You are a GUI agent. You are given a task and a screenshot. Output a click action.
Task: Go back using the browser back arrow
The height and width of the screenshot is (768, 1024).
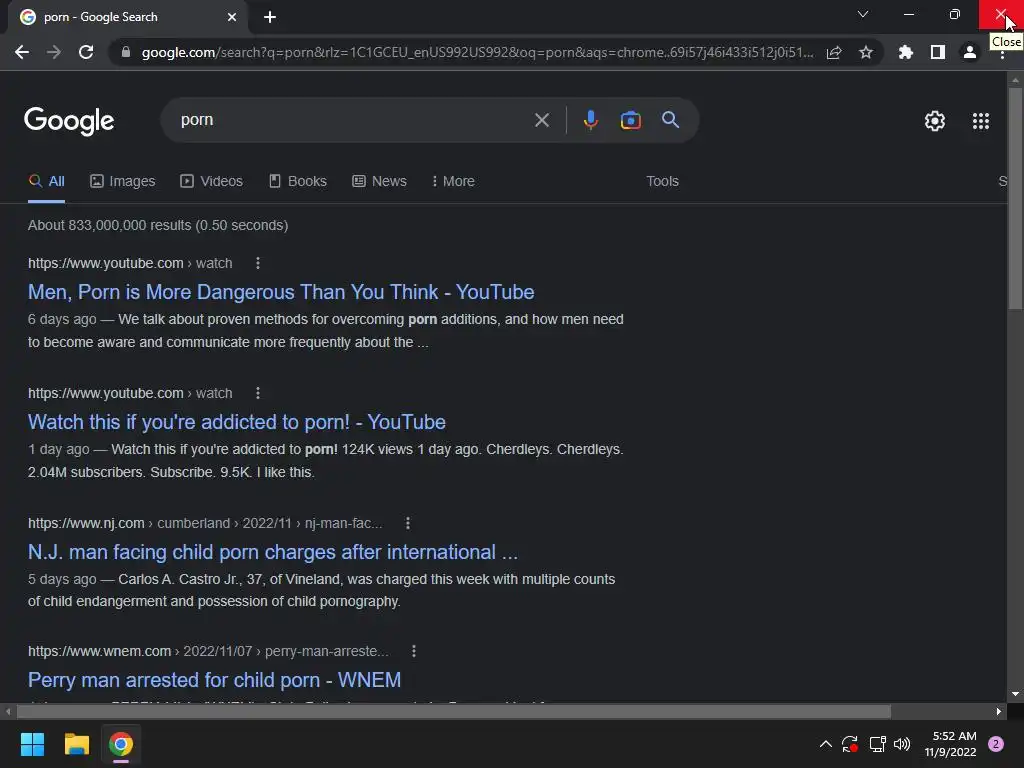tap(22, 52)
